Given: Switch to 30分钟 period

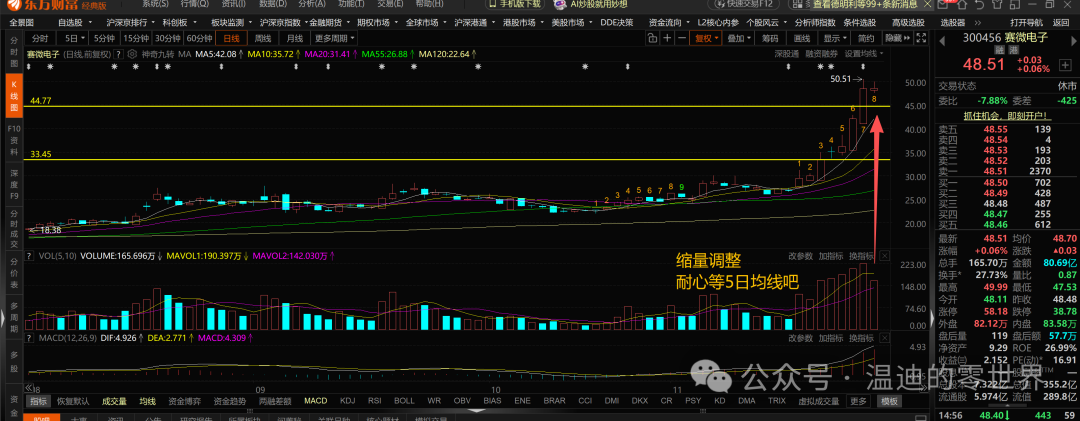Looking at the screenshot, I should click(168, 38).
